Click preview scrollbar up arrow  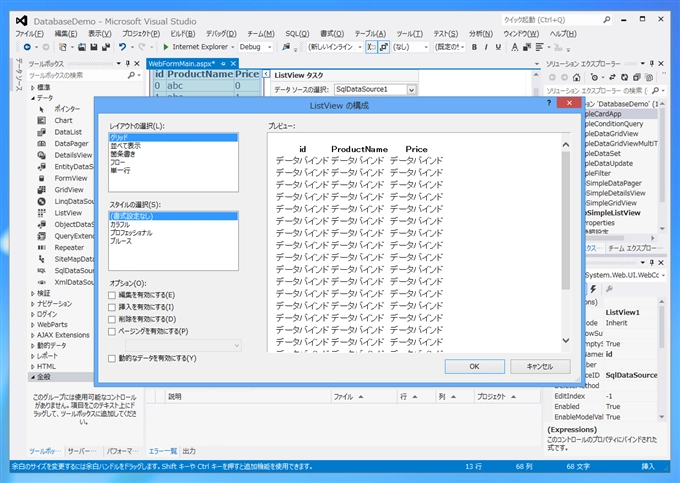click(566, 145)
